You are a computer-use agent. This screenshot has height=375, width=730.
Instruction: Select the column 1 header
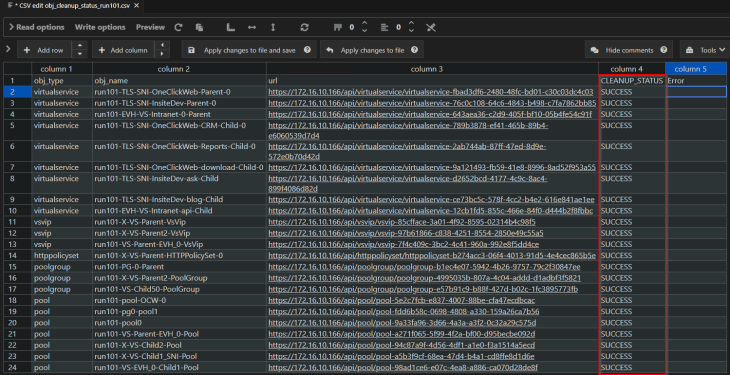click(62, 69)
